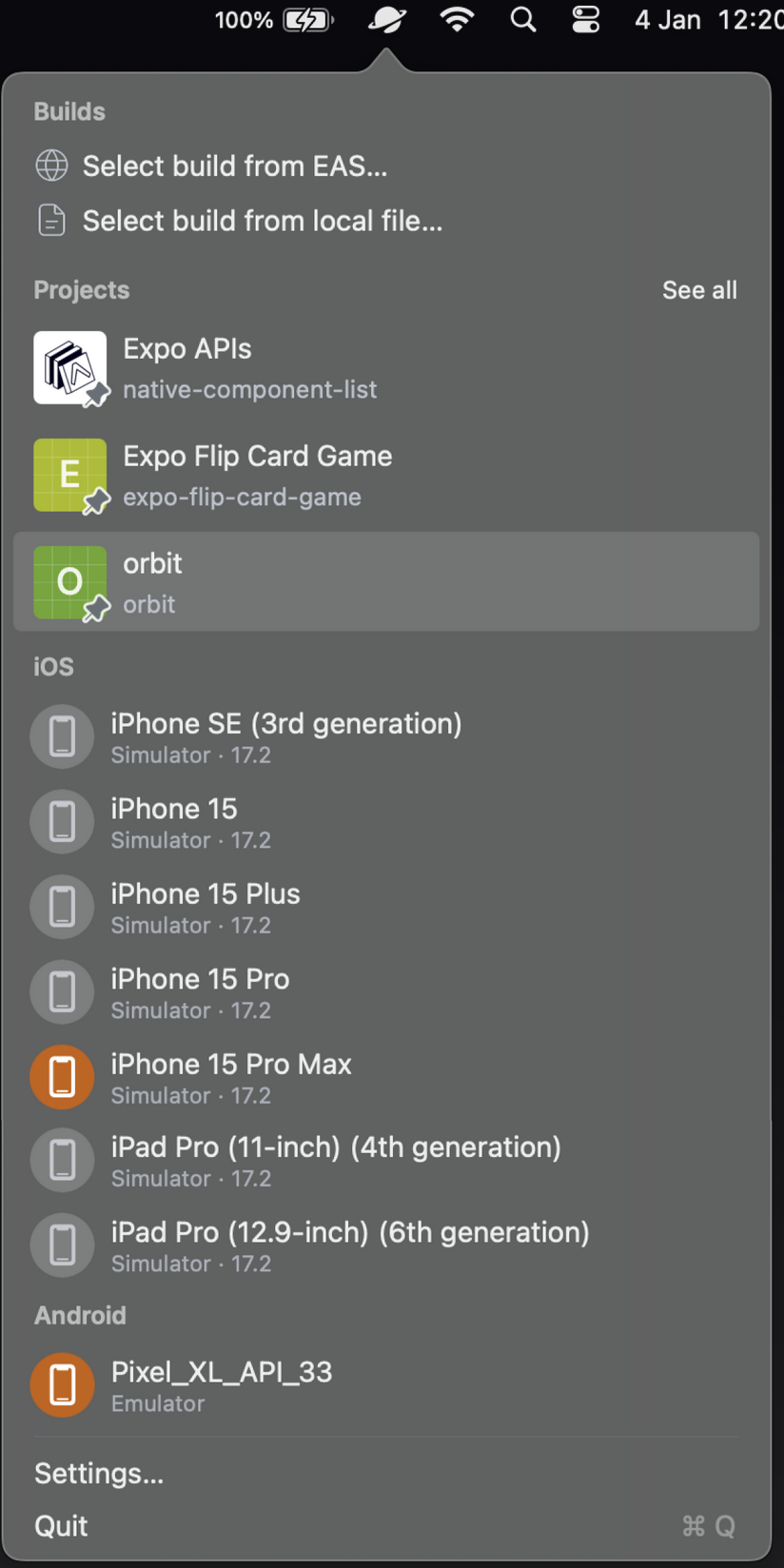Choose Select build from EAS option

click(x=234, y=167)
